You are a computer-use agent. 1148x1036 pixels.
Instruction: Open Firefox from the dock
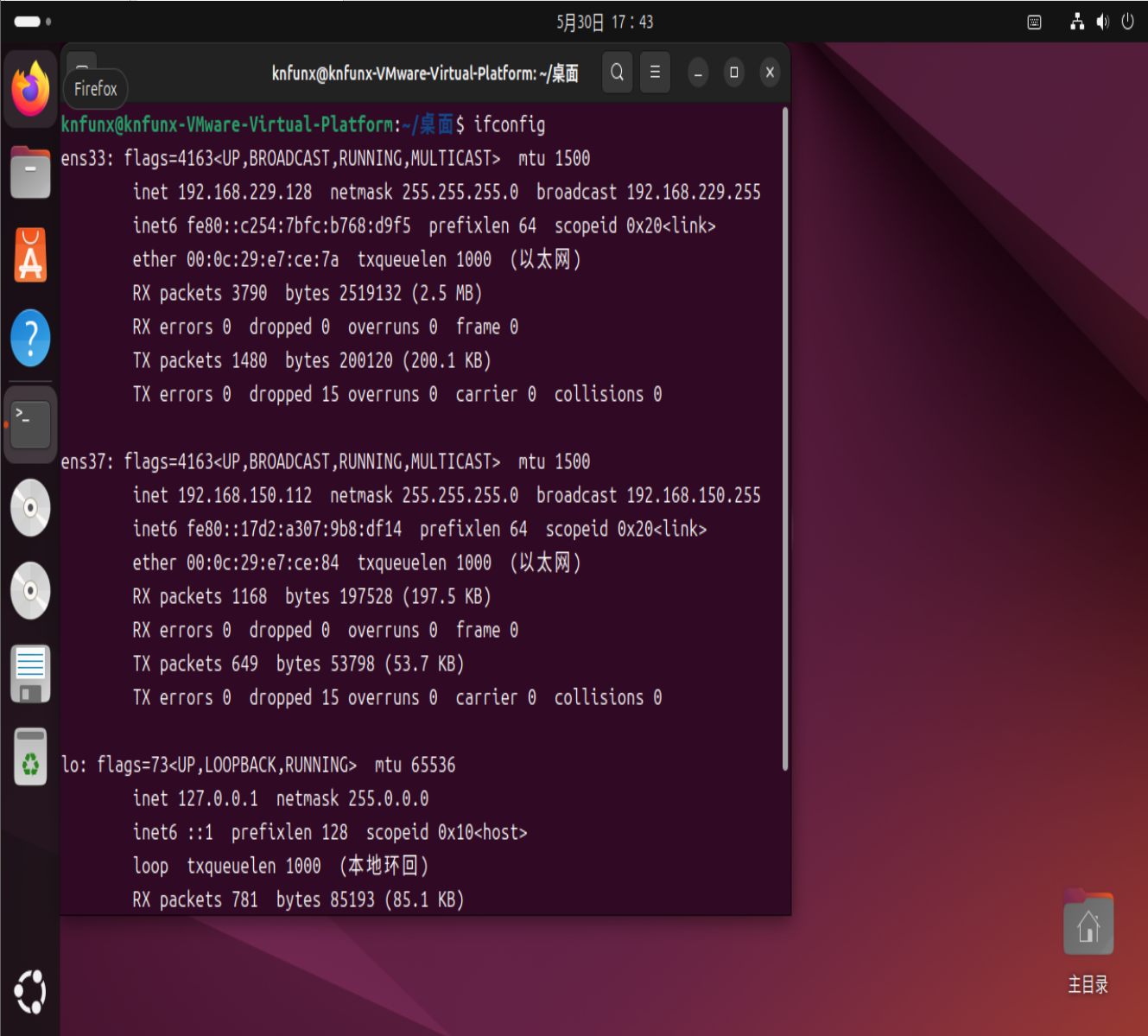click(30, 89)
